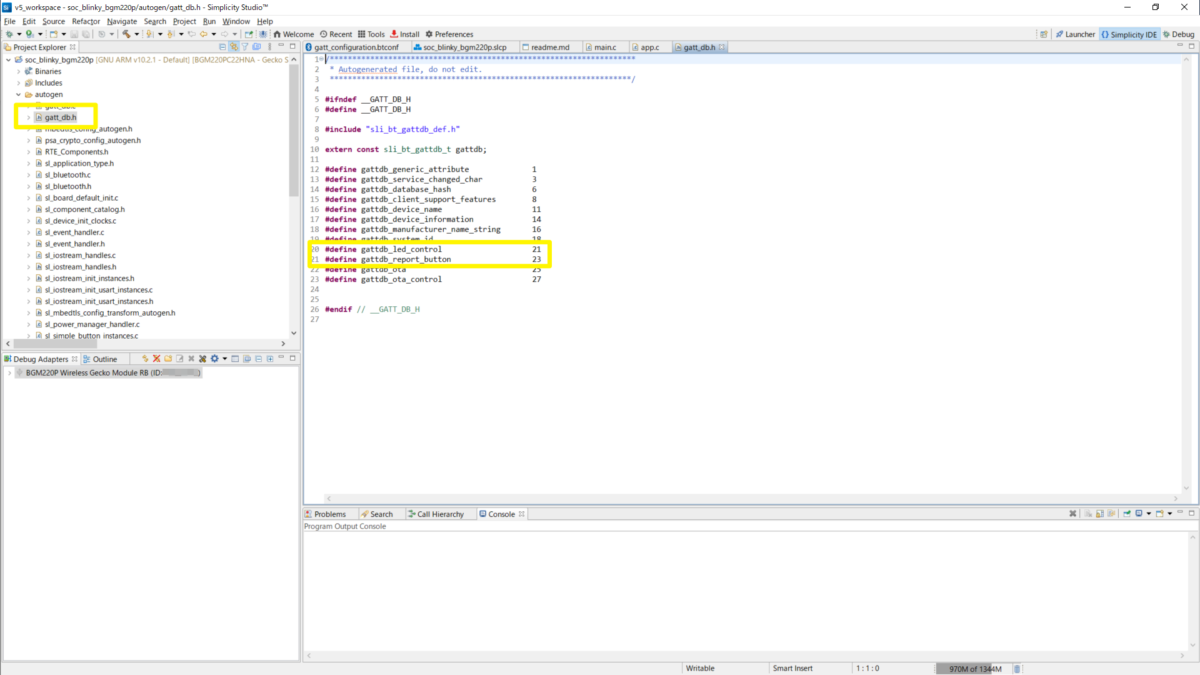Click the folder icon in Debug Adapters toolbar

pyautogui.click(x=168, y=359)
